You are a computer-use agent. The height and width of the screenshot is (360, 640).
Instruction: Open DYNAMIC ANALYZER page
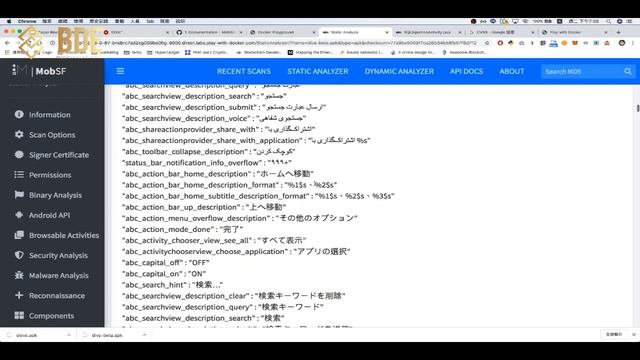(x=399, y=71)
